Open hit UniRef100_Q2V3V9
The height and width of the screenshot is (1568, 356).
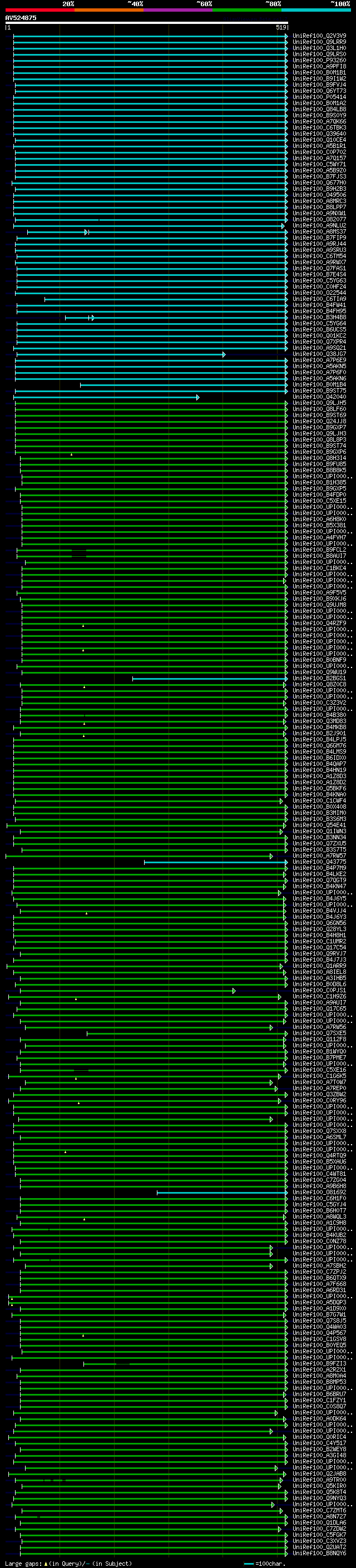(x=319, y=36)
